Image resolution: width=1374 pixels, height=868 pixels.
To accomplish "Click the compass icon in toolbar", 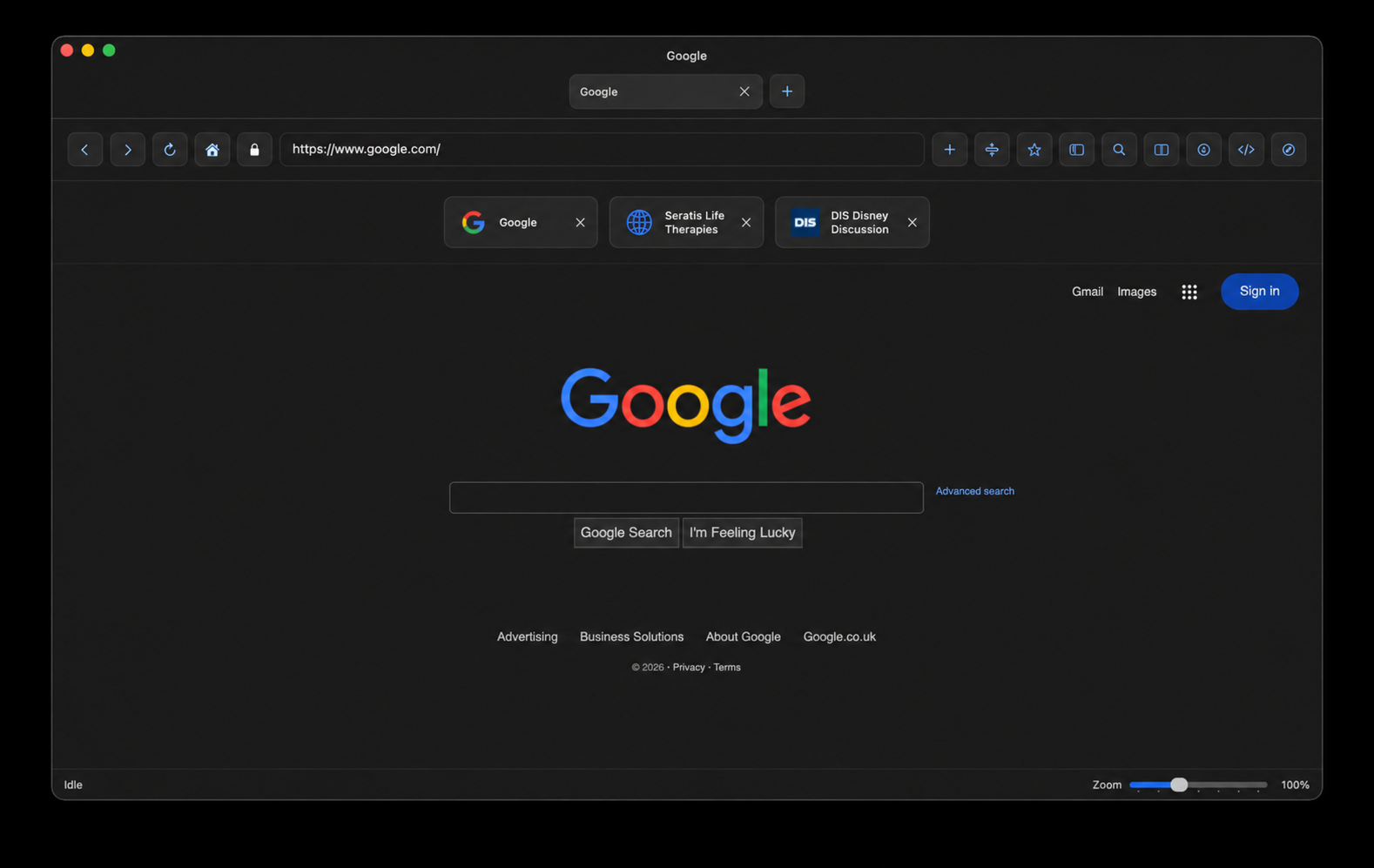I will (1289, 150).
